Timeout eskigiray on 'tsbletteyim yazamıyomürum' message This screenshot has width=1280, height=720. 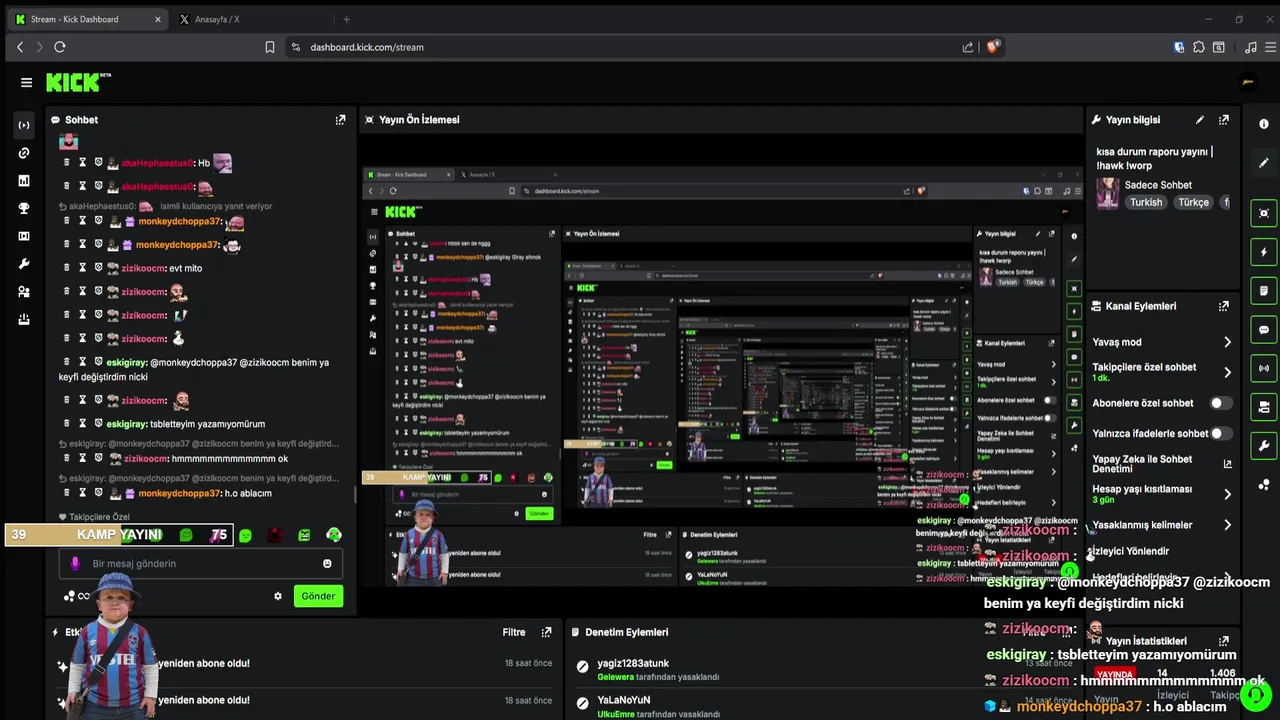(x=83, y=423)
